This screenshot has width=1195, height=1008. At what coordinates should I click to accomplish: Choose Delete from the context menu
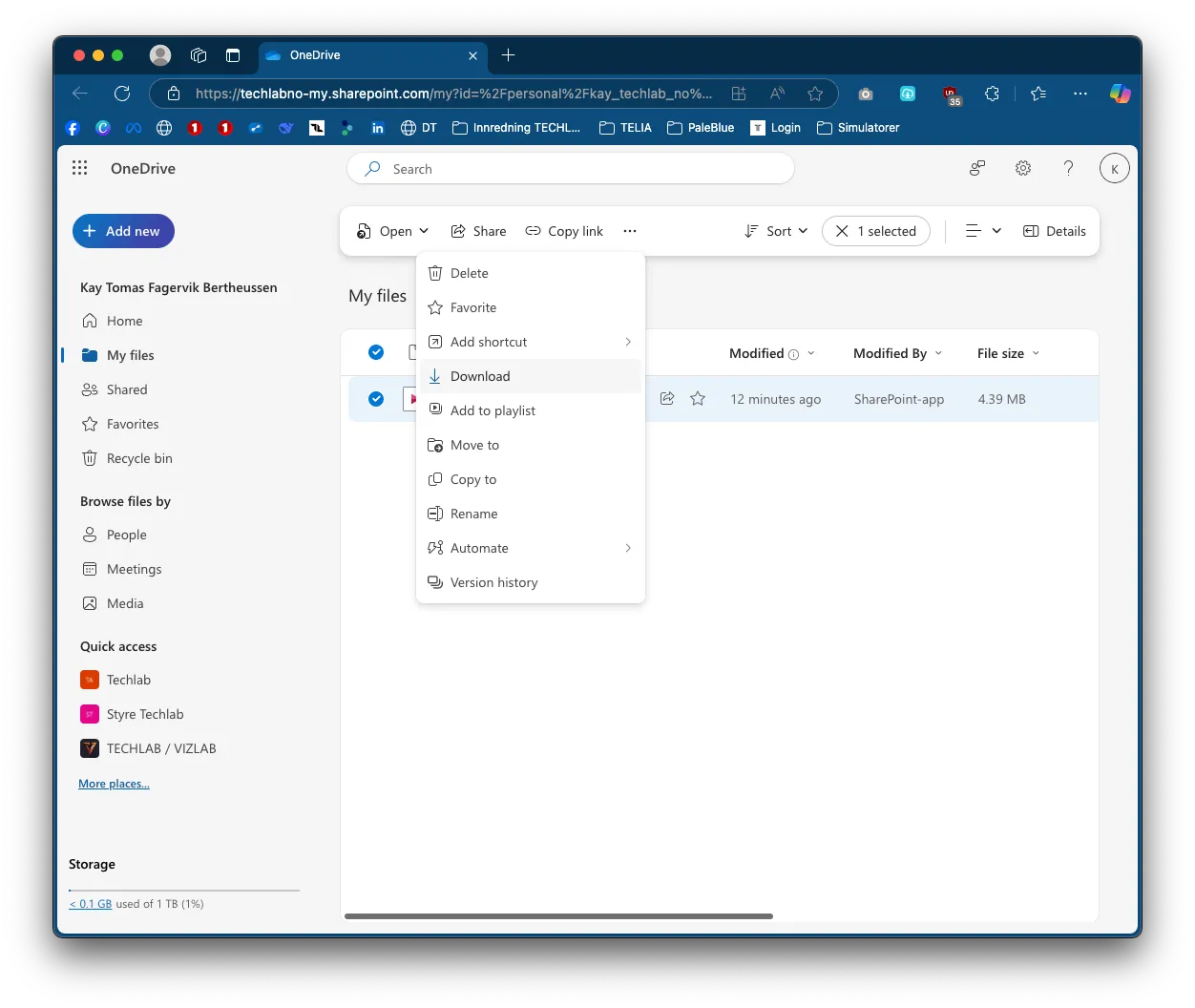pos(531,273)
